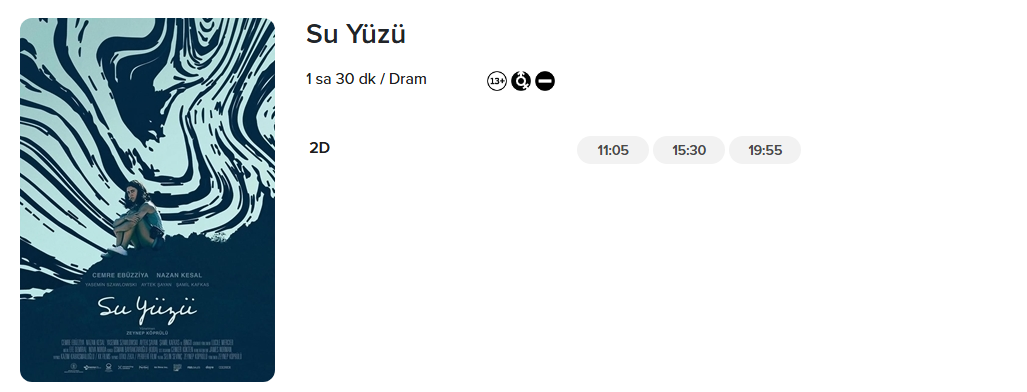Choose the 15:30 screening time
This screenshot has width=1027, height=392.
coord(688,150)
